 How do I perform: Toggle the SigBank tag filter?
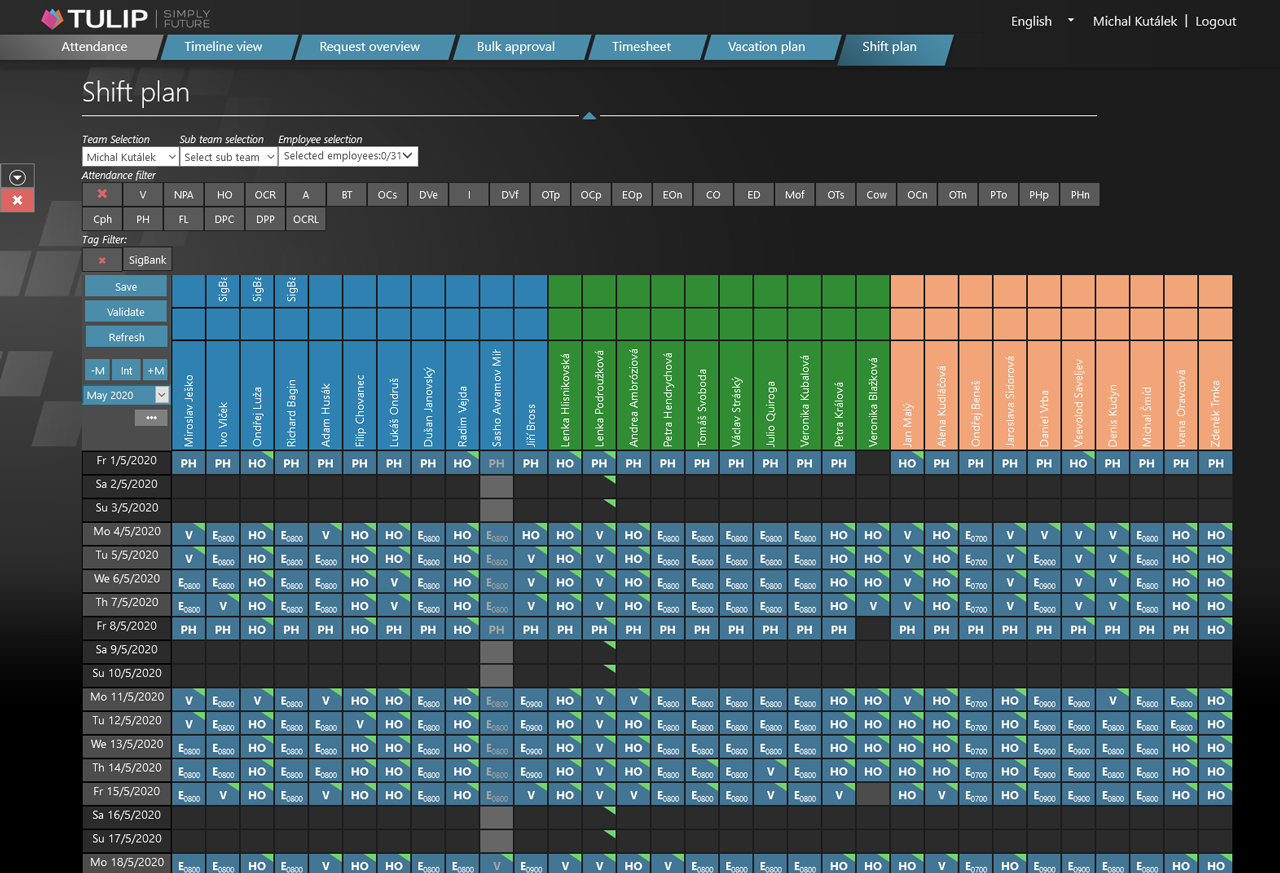[146, 259]
